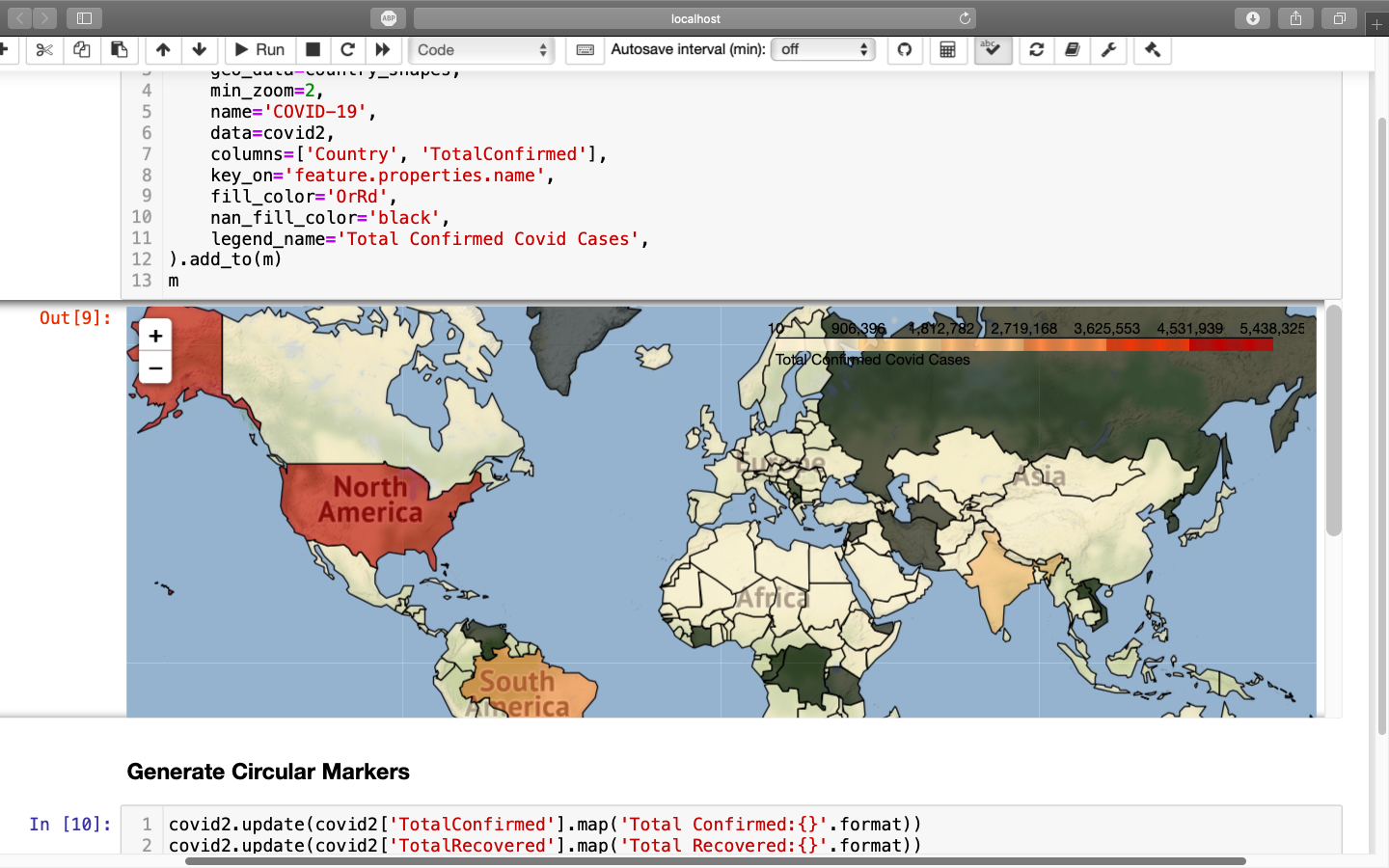Click the covid legend color bar
The width and height of the screenshot is (1389, 868).
pyautogui.click(x=1023, y=344)
